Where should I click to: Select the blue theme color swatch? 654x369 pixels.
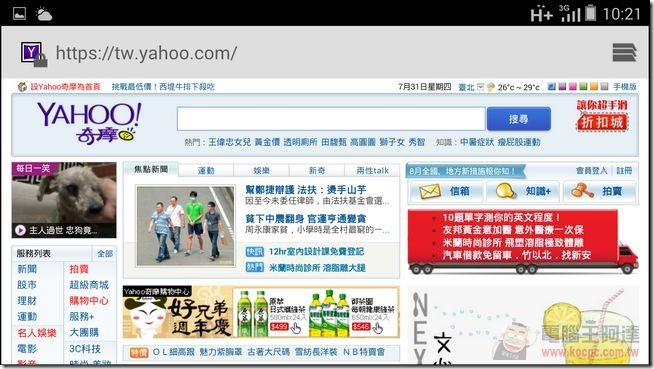click(x=551, y=86)
